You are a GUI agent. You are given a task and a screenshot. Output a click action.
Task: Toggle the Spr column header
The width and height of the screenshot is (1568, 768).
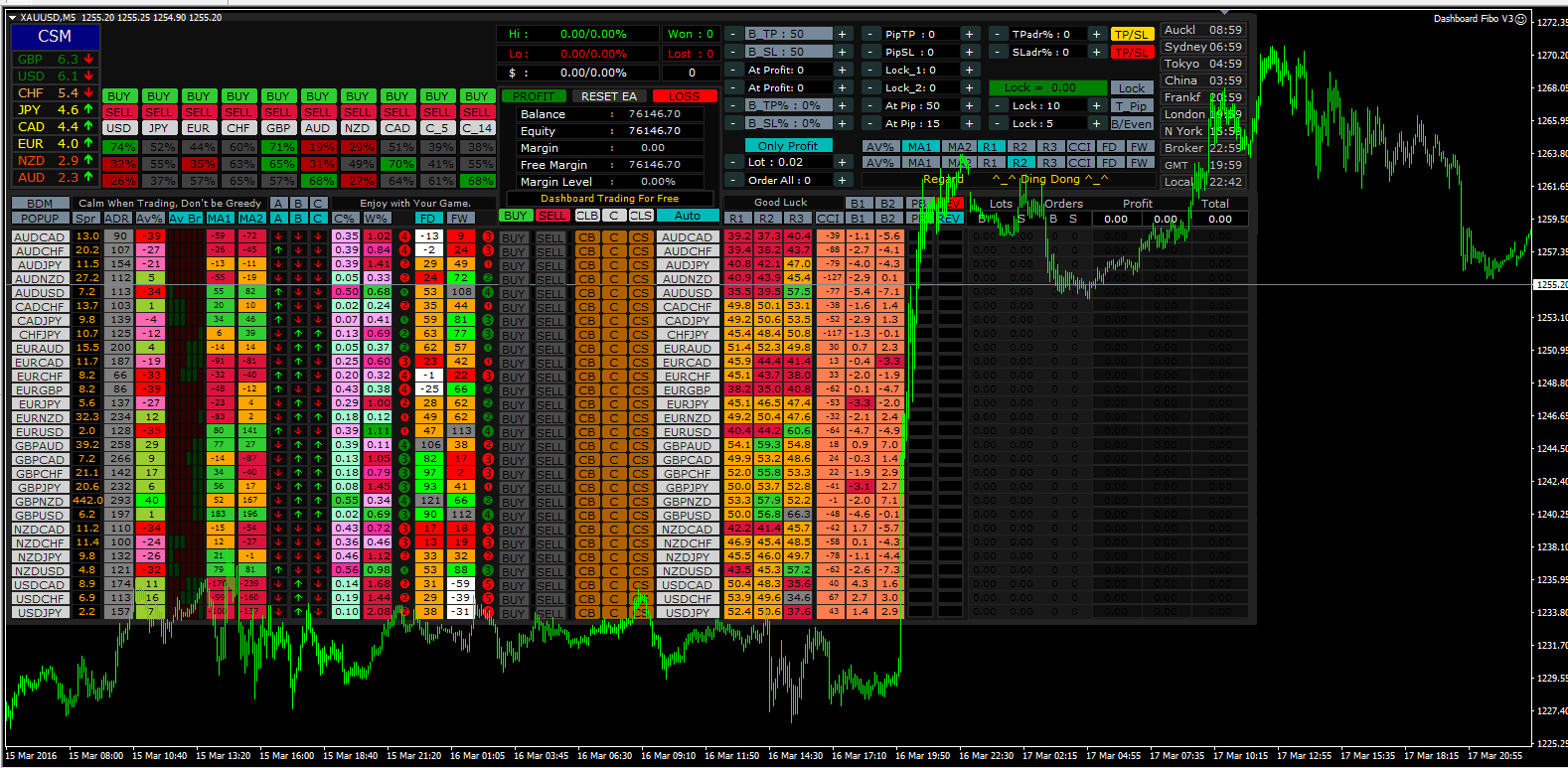[x=86, y=218]
